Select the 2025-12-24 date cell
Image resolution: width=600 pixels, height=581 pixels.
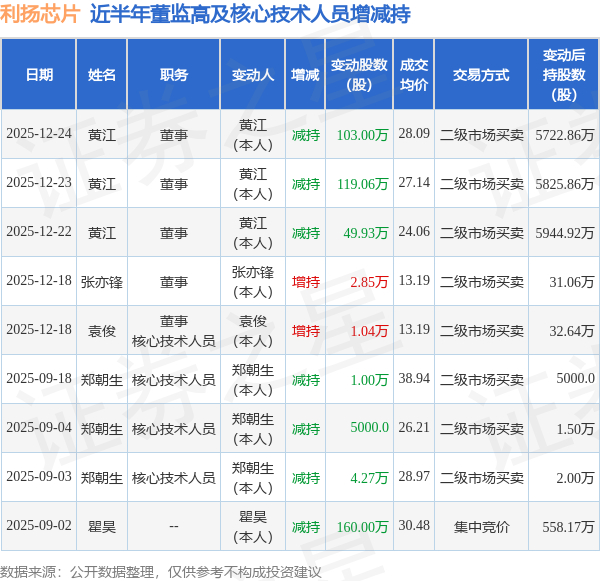39,134
